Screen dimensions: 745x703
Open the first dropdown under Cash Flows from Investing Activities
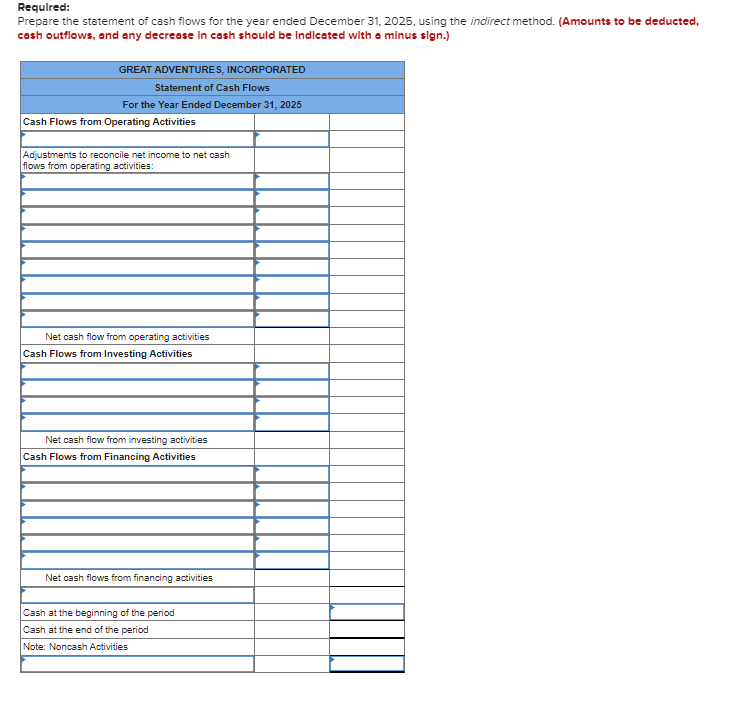coord(137,371)
